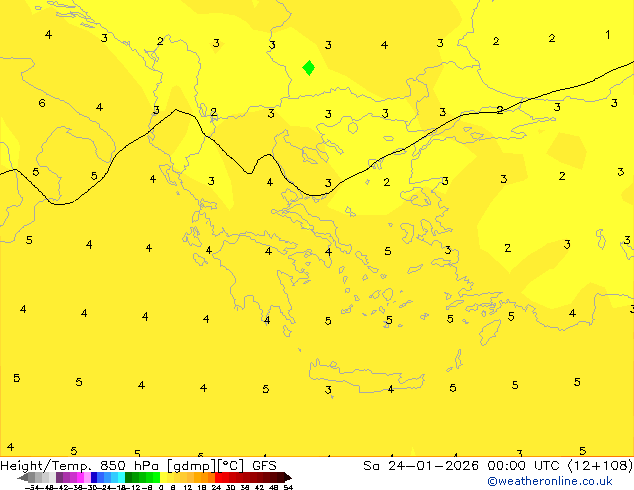This screenshot has width=634, height=490.
Task: Click the bright red swatch in the legend
Action: (218, 477)
